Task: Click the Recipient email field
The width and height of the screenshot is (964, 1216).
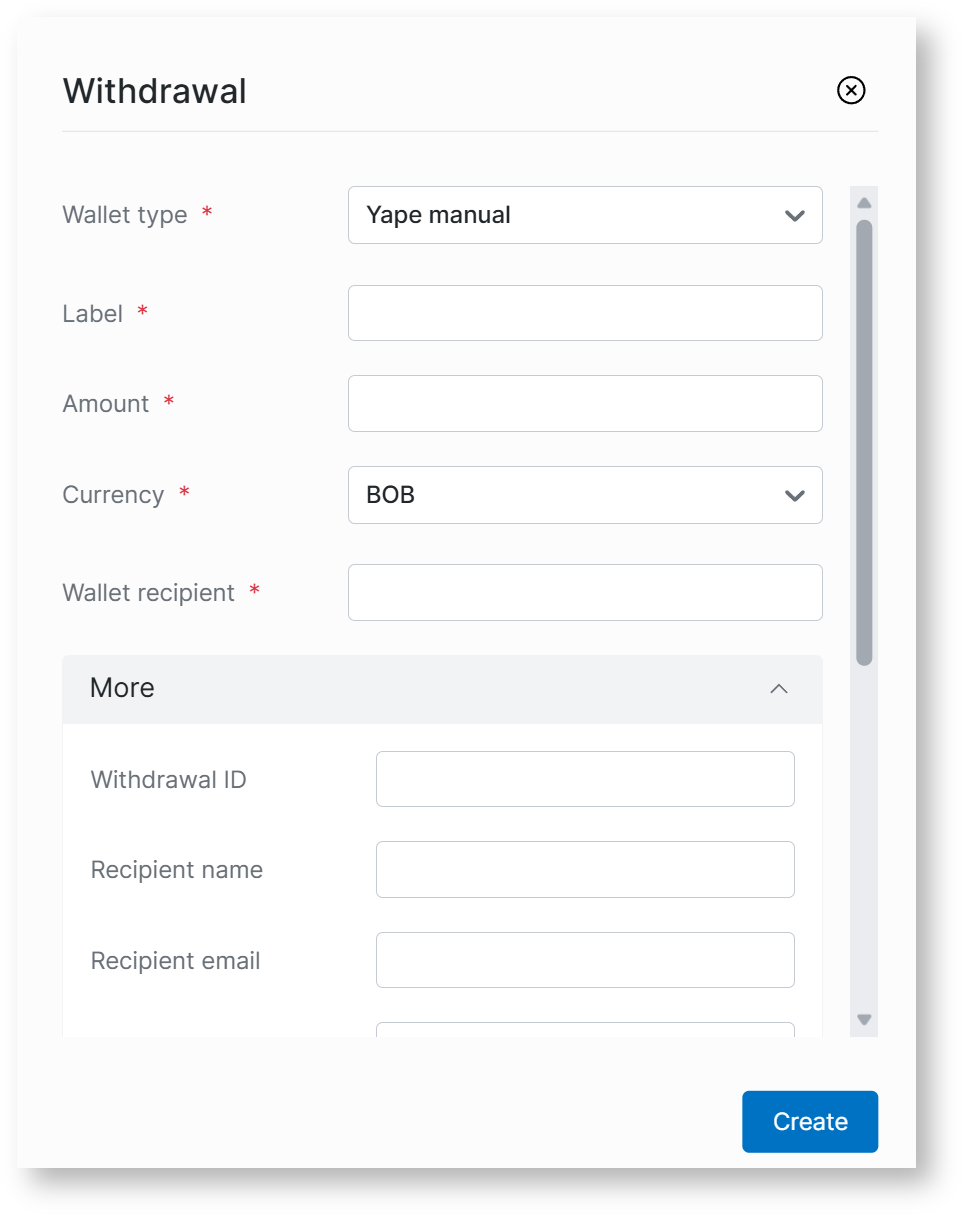Action: tap(584, 960)
